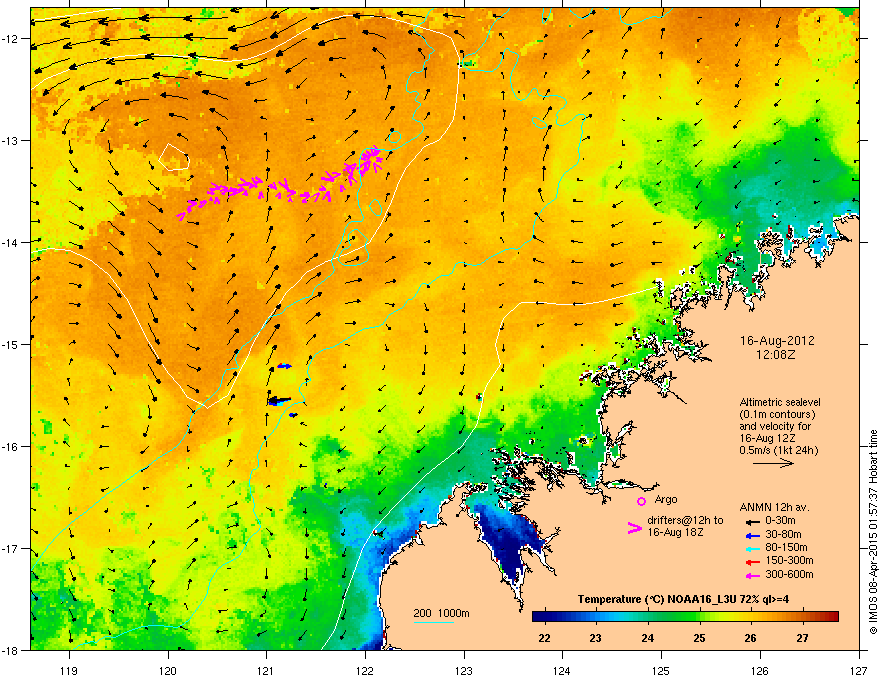Select the black 0-30m ANMN legend arrow
Viewport: 880px width, 680px height.
click(x=753, y=521)
